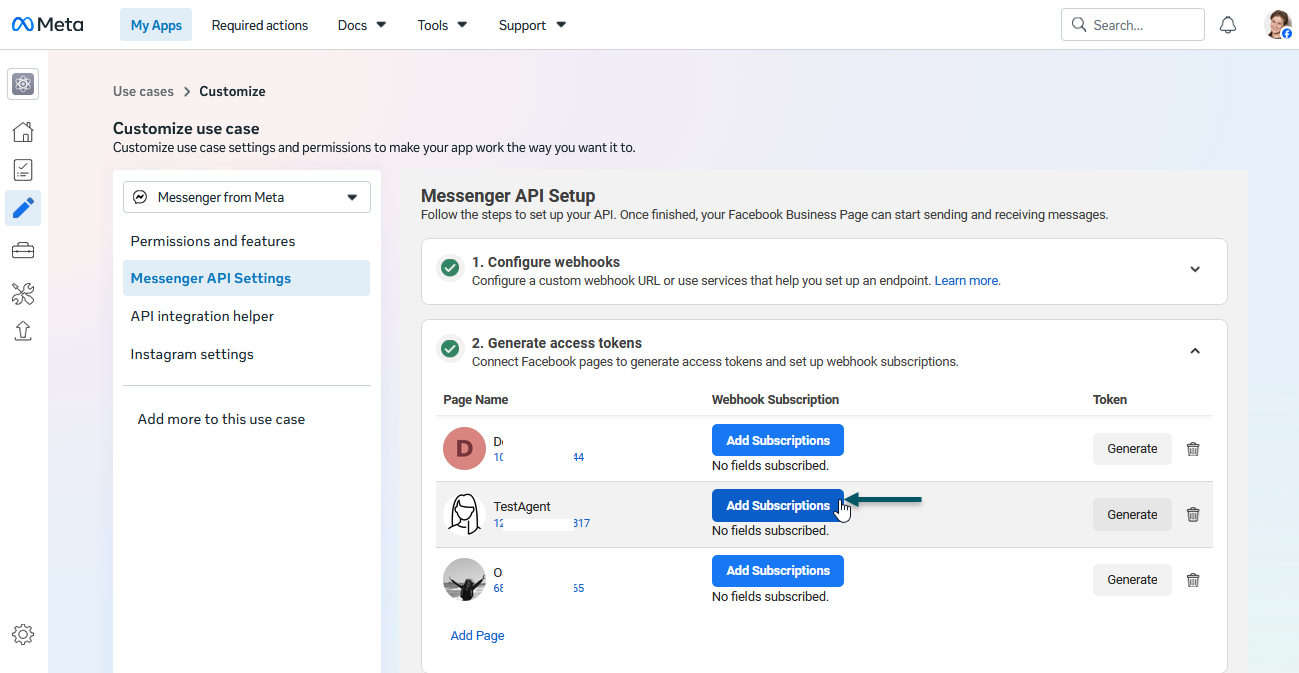
Task: Open the Dashboard home icon
Action: (23, 132)
